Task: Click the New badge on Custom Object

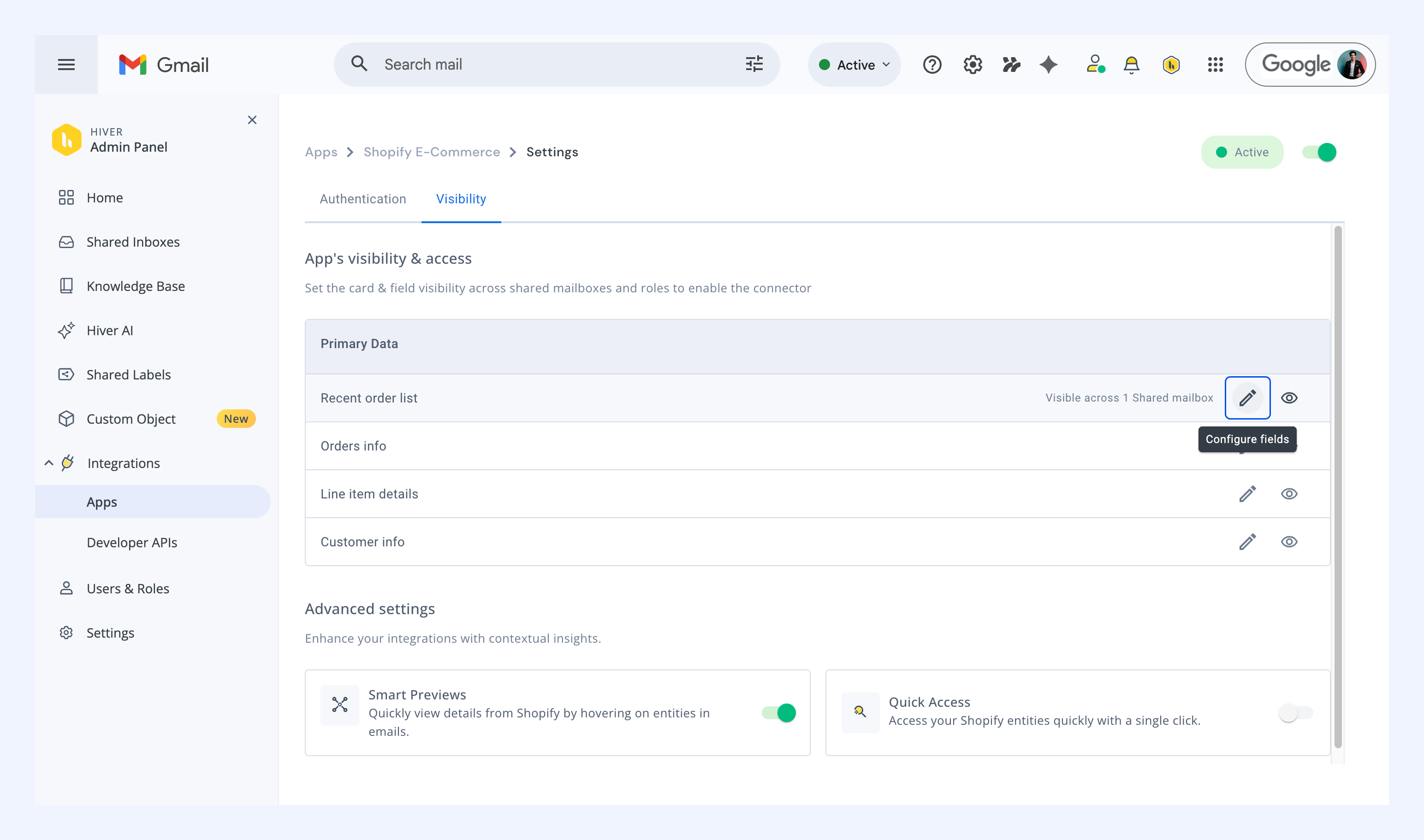Action: pyautogui.click(x=236, y=419)
